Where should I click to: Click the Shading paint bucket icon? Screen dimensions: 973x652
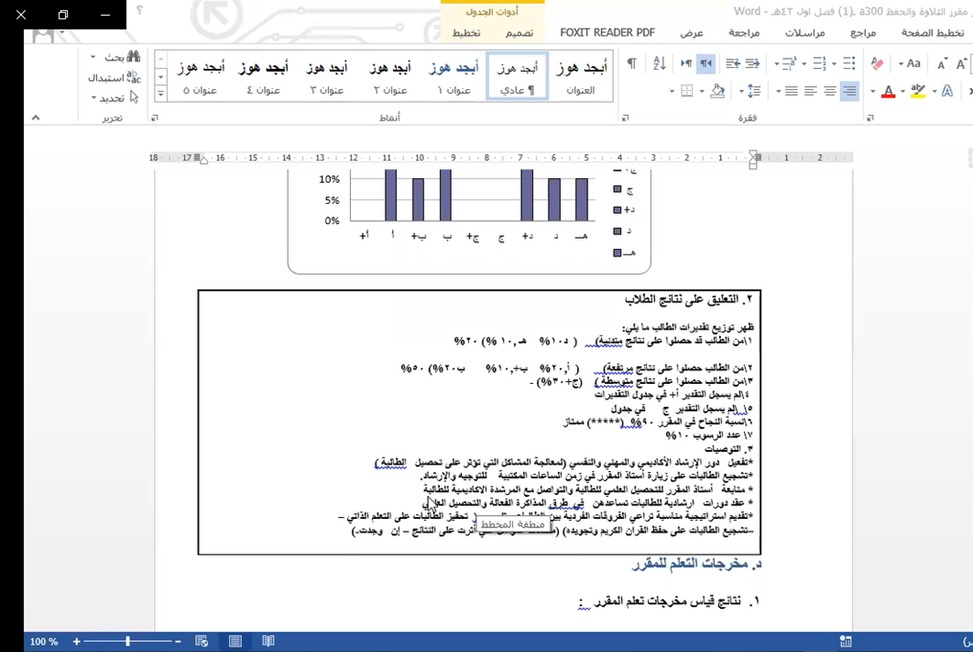point(717,91)
